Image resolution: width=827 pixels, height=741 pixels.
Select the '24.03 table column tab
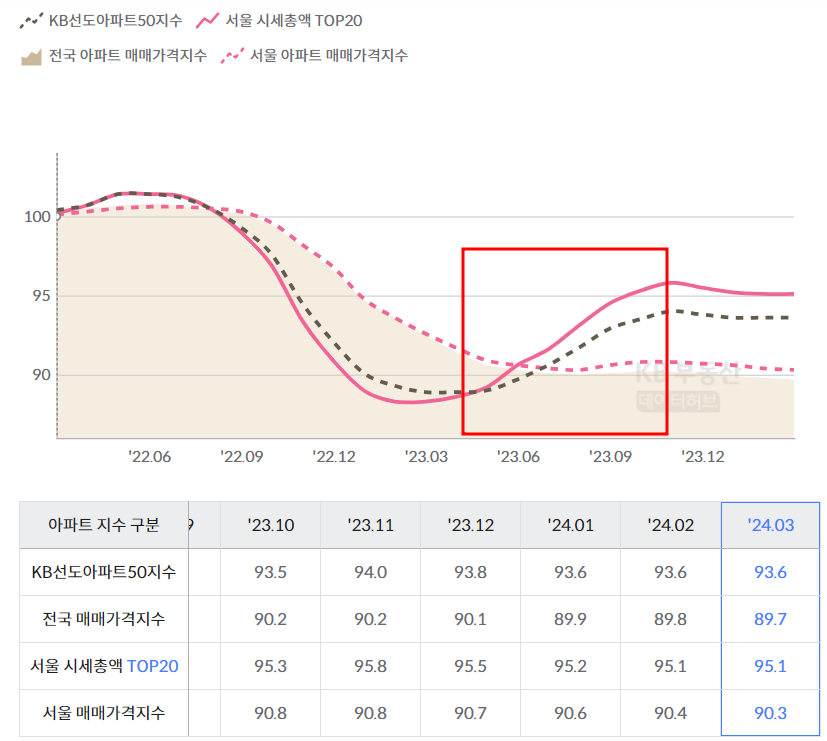[x=771, y=524]
